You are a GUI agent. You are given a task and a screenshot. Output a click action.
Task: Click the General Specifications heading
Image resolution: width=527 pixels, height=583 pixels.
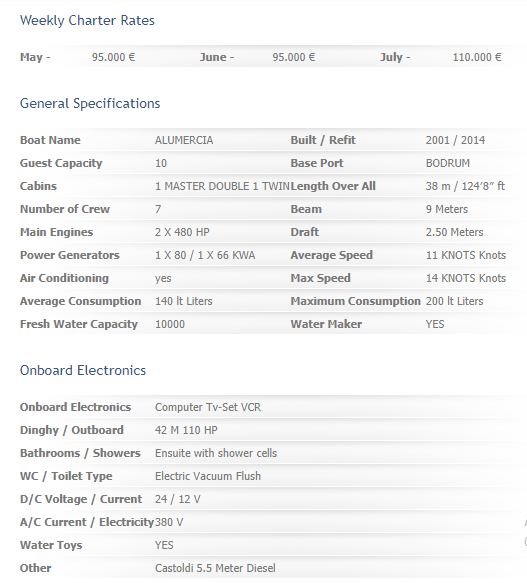click(90, 103)
